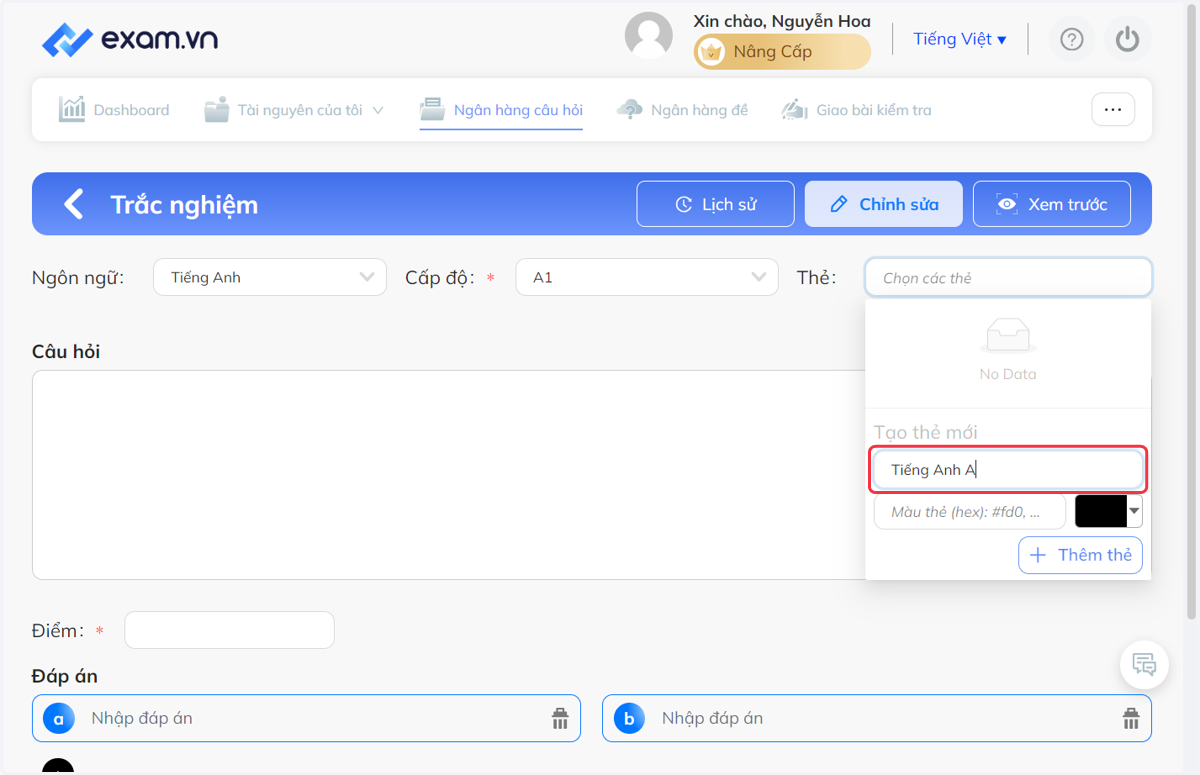Click the Ngân hàng đề cloud icon
This screenshot has height=775, width=1200.
pos(630,109)
